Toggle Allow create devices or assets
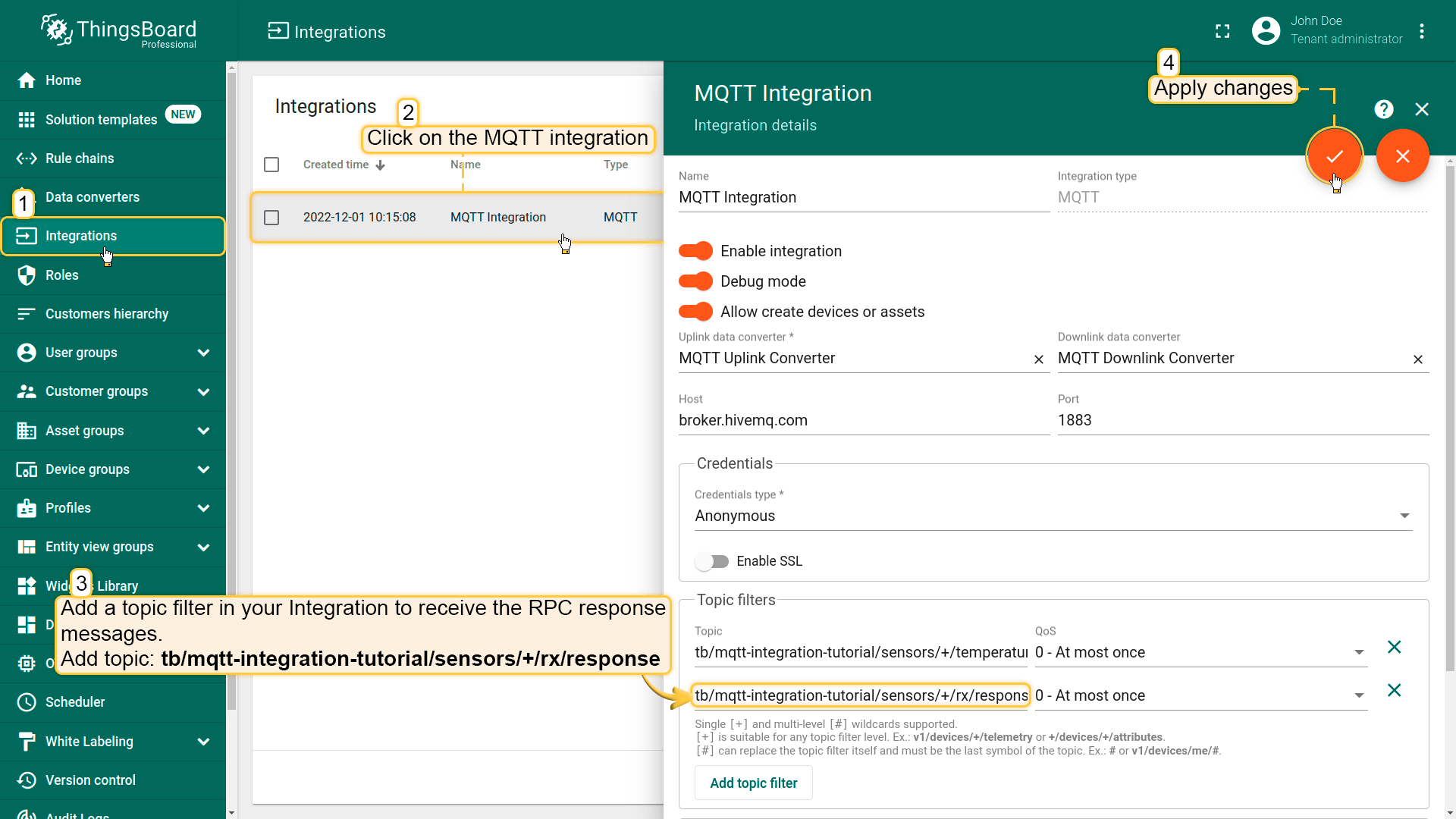The height and width of the screenshot is (819, 1456). [x=695, y=312]
